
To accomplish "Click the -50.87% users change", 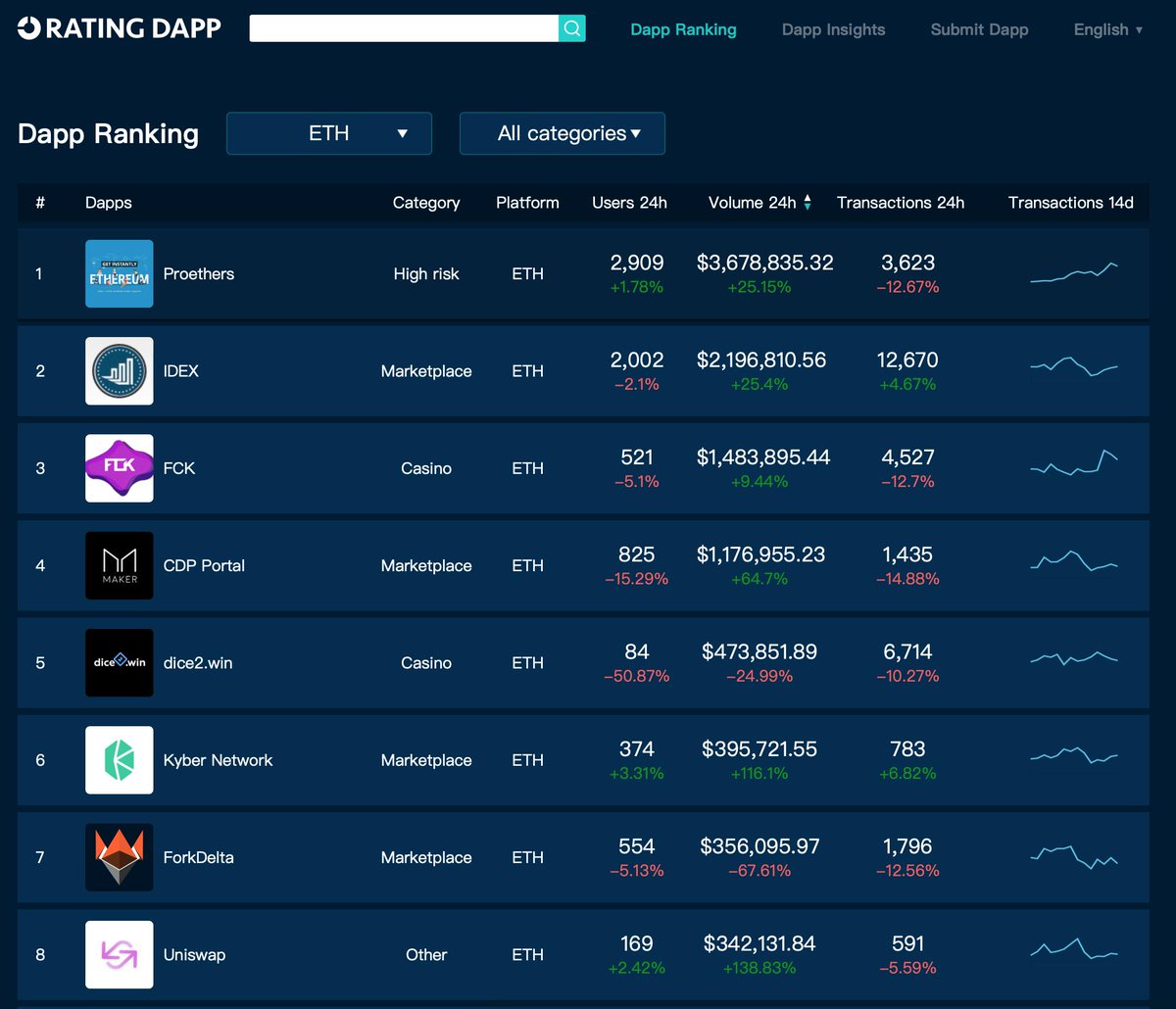I will click(637, 676).
